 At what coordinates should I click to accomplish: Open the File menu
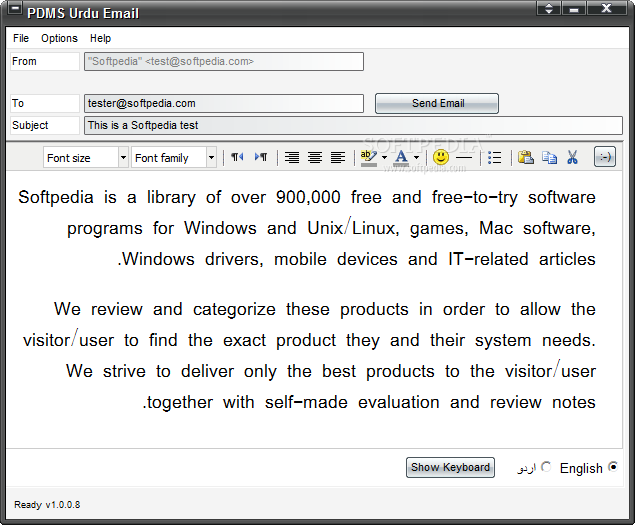(x=21, y=38)
